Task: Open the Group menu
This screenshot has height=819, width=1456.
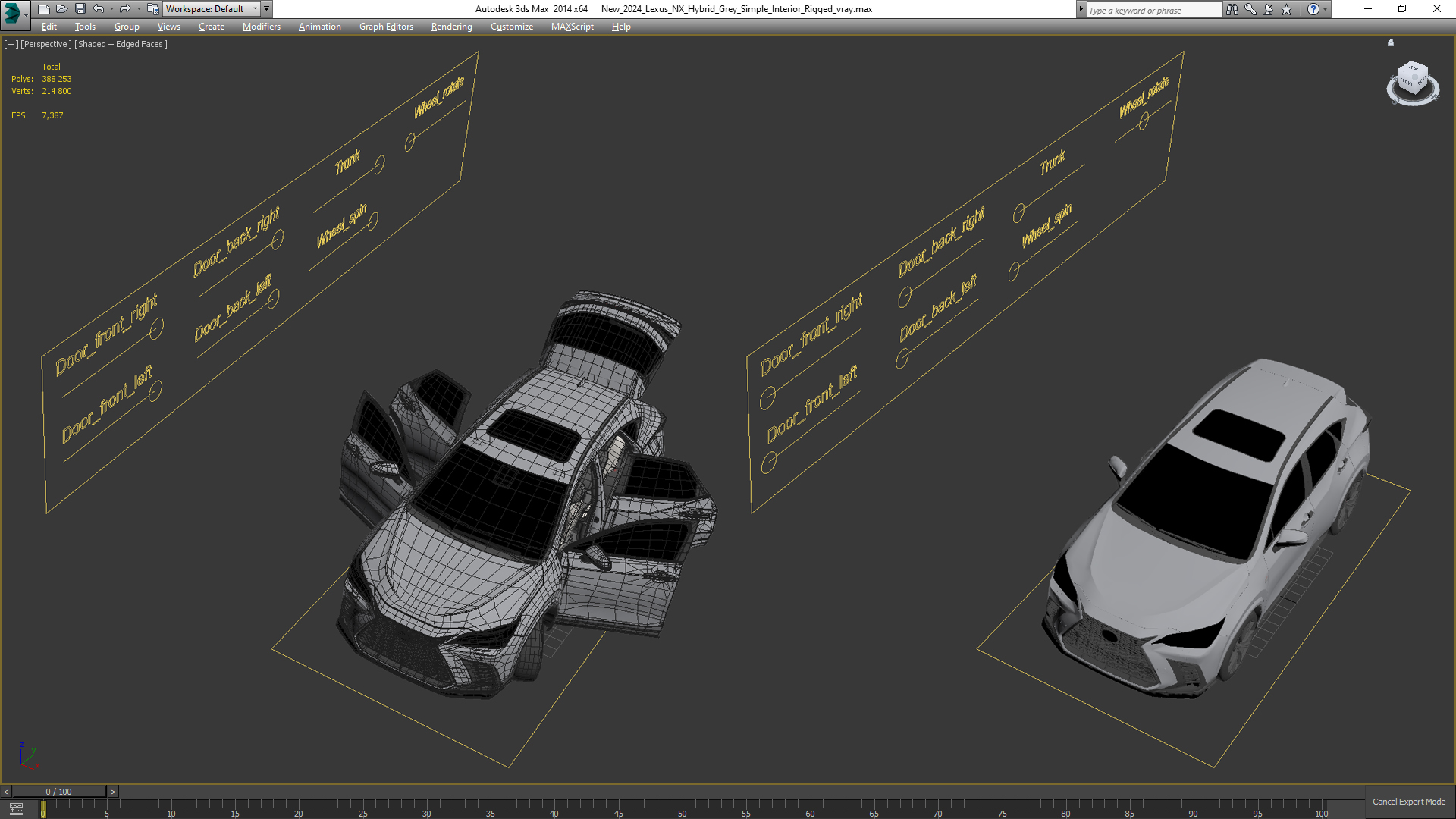Action: coord(127,27)
